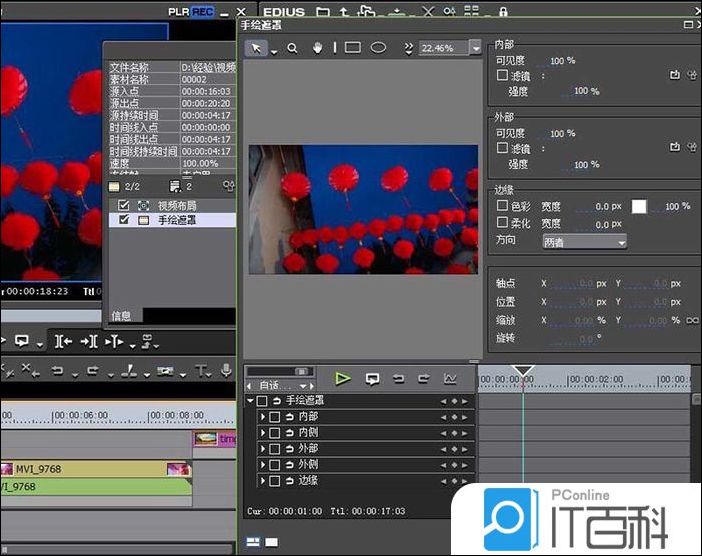Open the 22.46% zoom level dropdown

[x=476, y=48]
